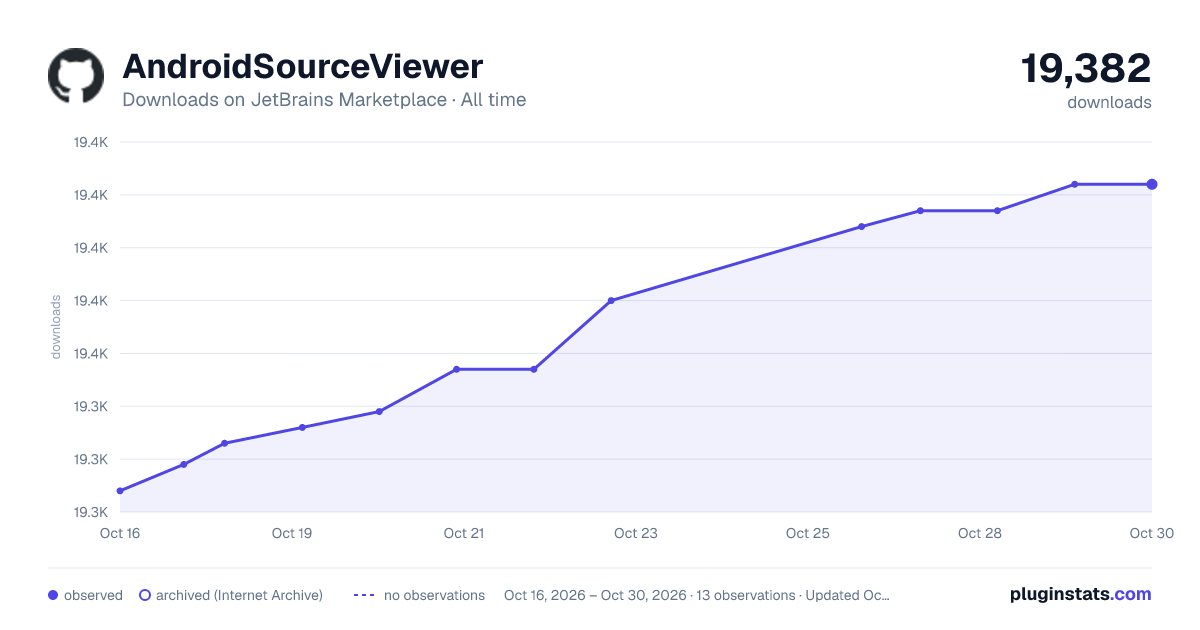Click the archived (Internet Archive) legend circle

145,595
